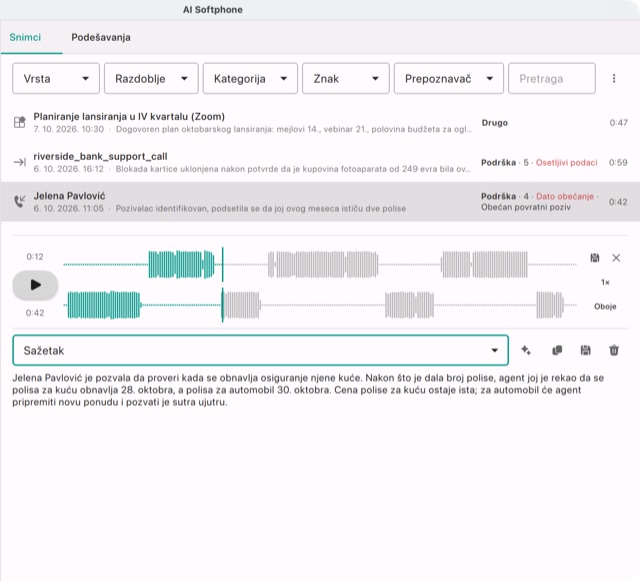Open the three-dot more options menu

point(614,78)
